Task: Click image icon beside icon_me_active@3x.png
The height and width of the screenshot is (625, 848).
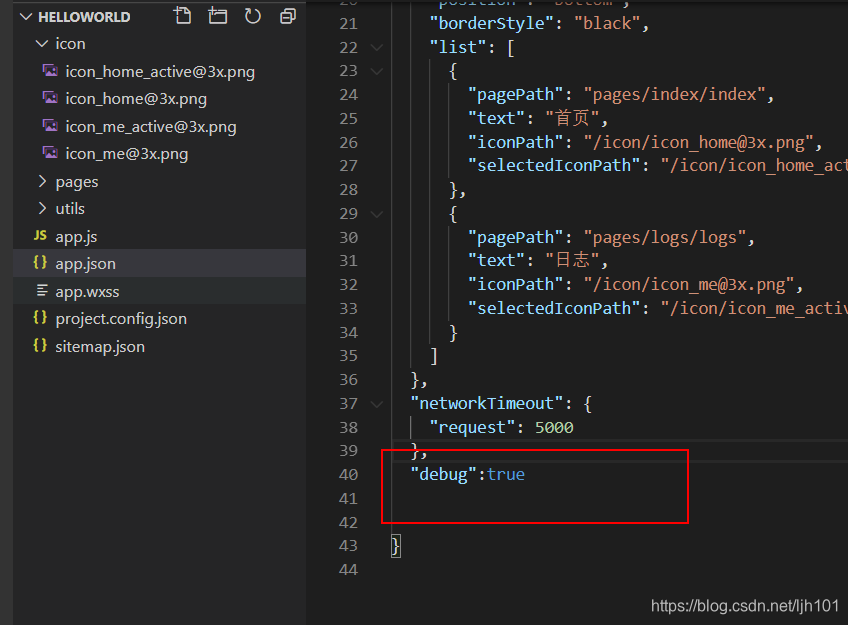Action: (50, 125)
